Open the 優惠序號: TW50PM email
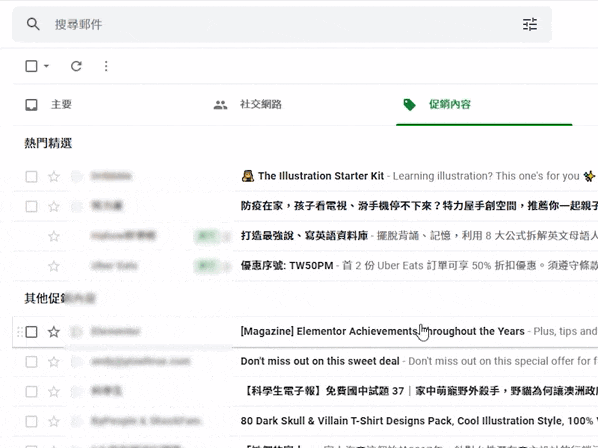Screen dimensions: 598x448 pyautogui.click(x=287, y=265)
